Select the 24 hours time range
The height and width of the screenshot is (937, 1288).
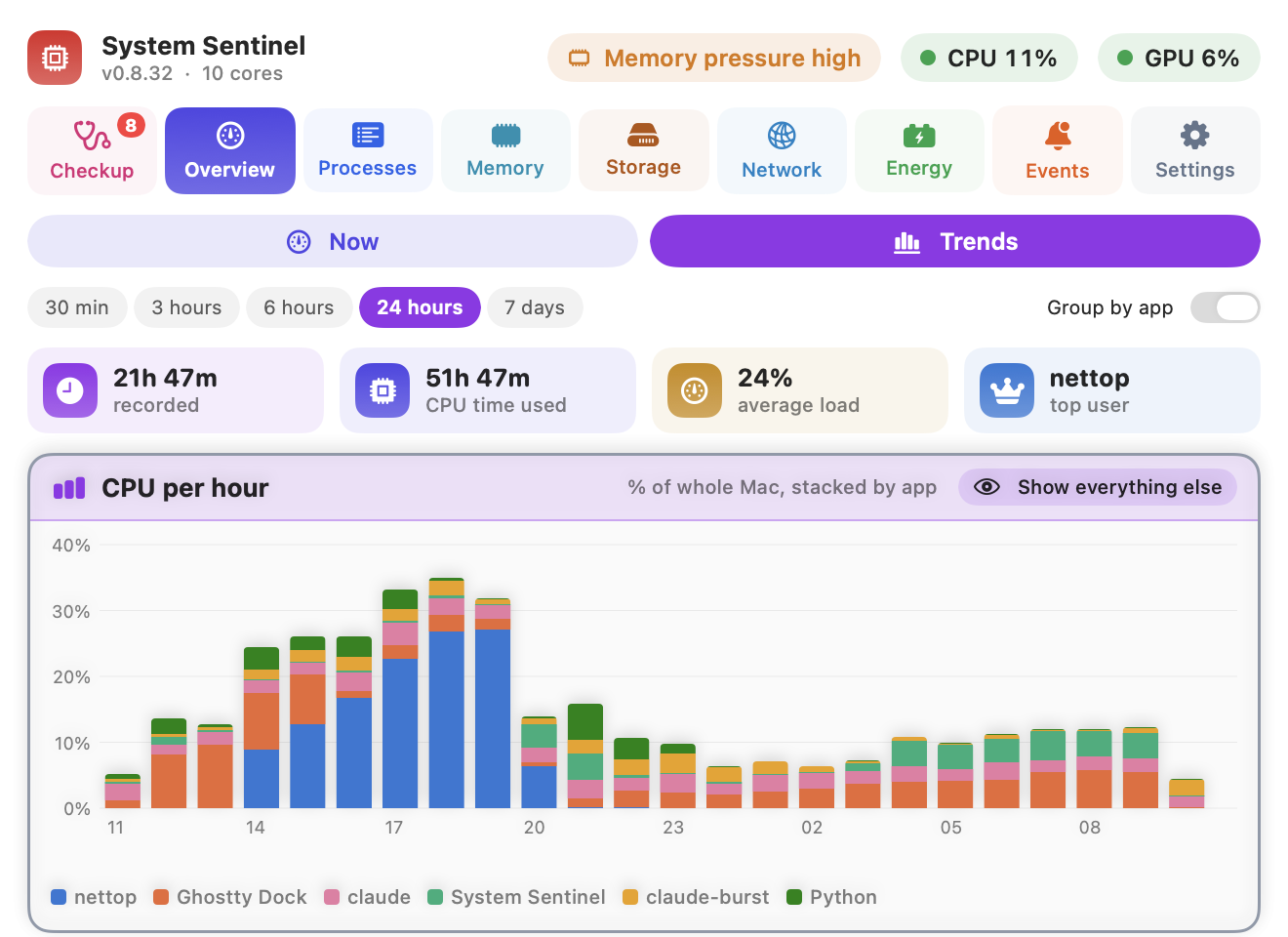[x=420, y=307]
